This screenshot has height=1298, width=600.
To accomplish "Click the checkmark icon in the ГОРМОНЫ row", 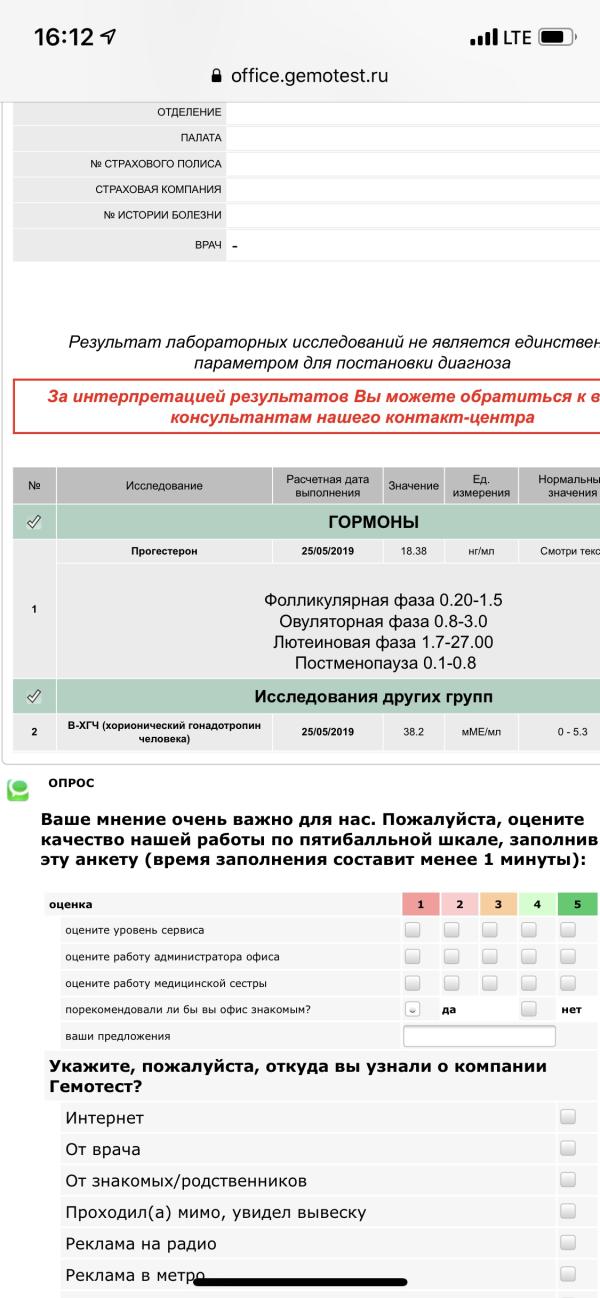I will 34,522.
